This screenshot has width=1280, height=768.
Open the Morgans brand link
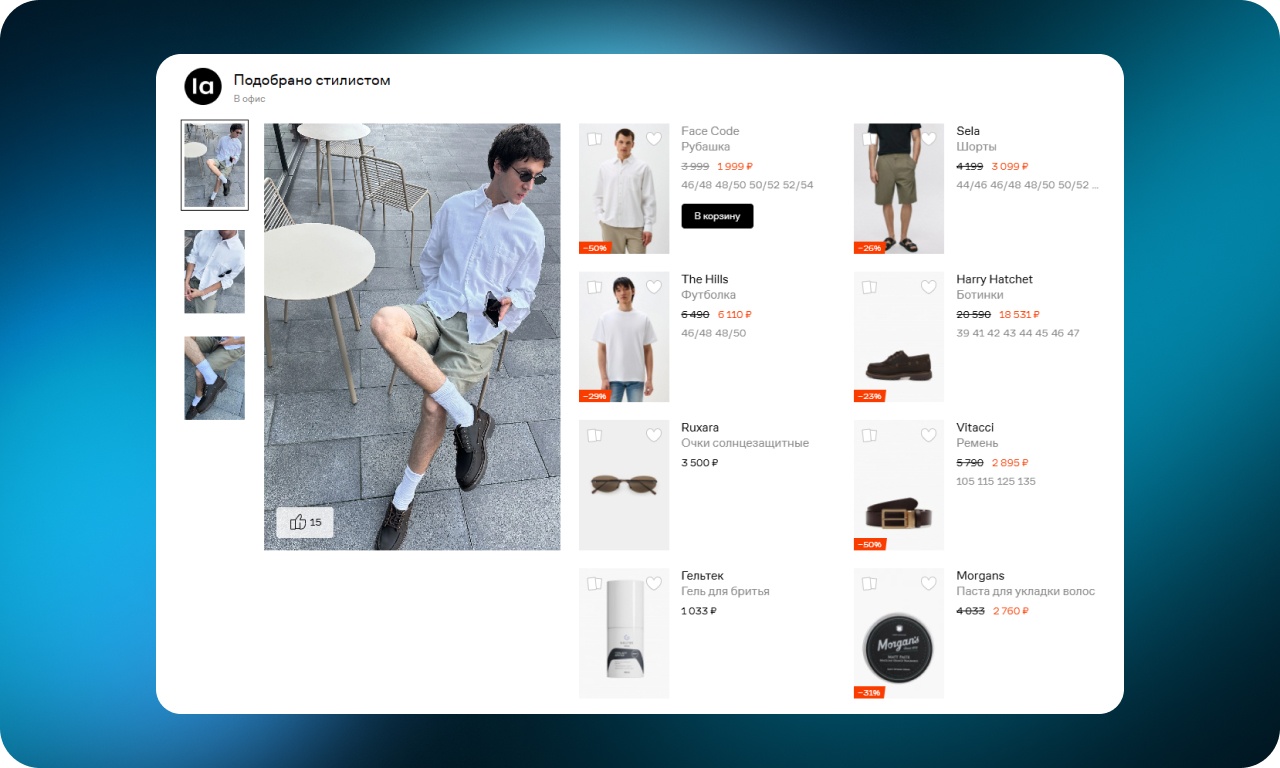tap(980, 575)
